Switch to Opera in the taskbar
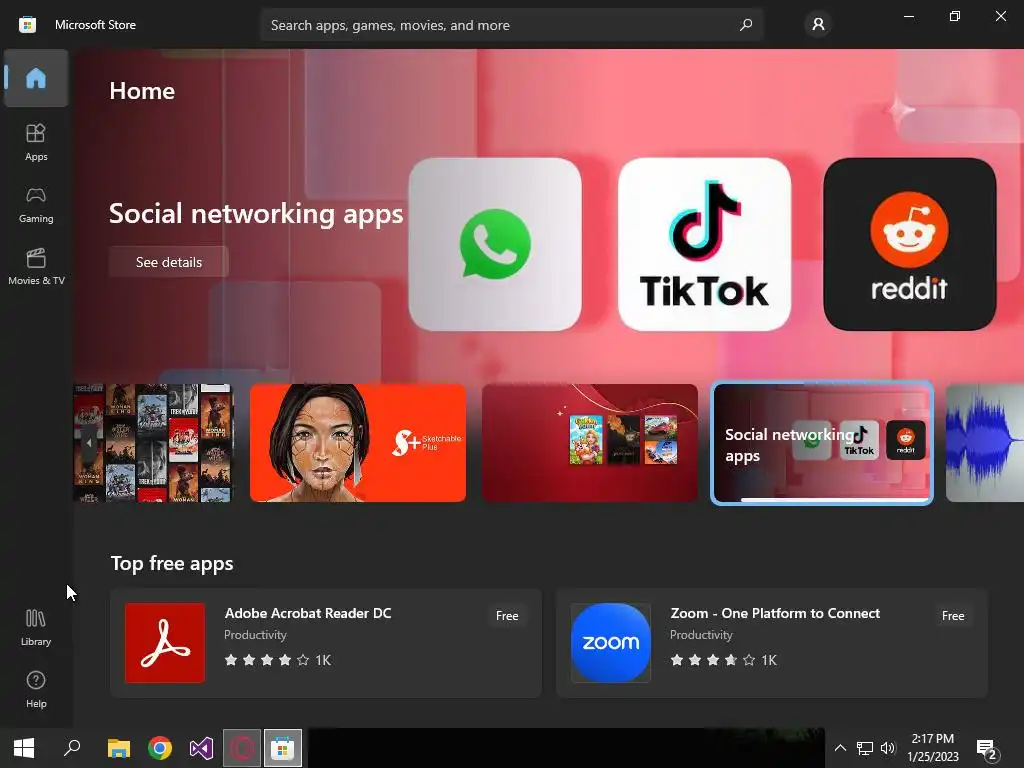Image resolution: width=1024 pixels, height=768 pixels. click(x=242, y=748)
